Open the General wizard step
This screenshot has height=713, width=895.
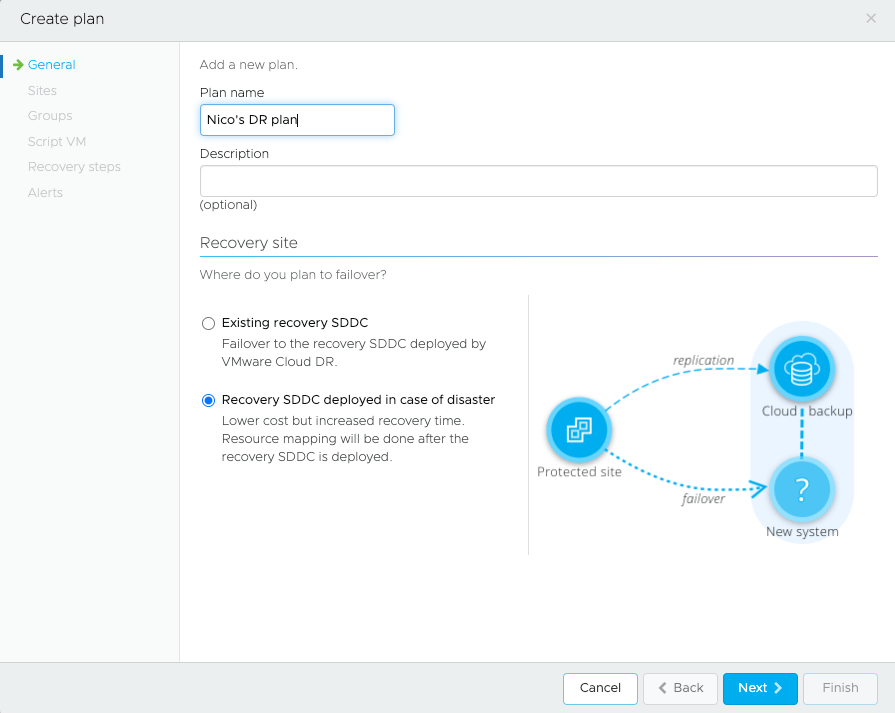coord(51,65)
